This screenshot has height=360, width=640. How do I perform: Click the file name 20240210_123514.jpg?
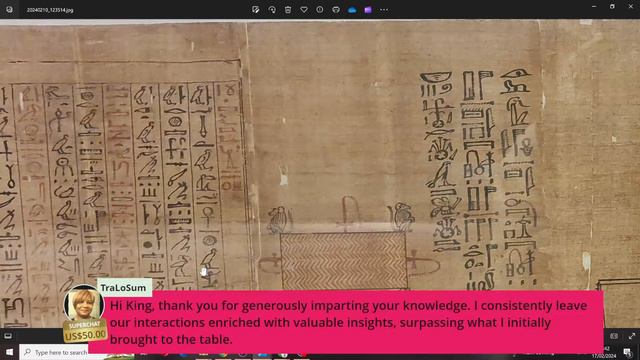(50, 10)
